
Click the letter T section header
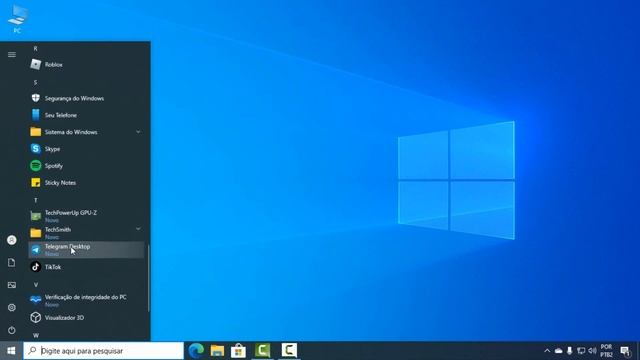(x=36, y=200)
